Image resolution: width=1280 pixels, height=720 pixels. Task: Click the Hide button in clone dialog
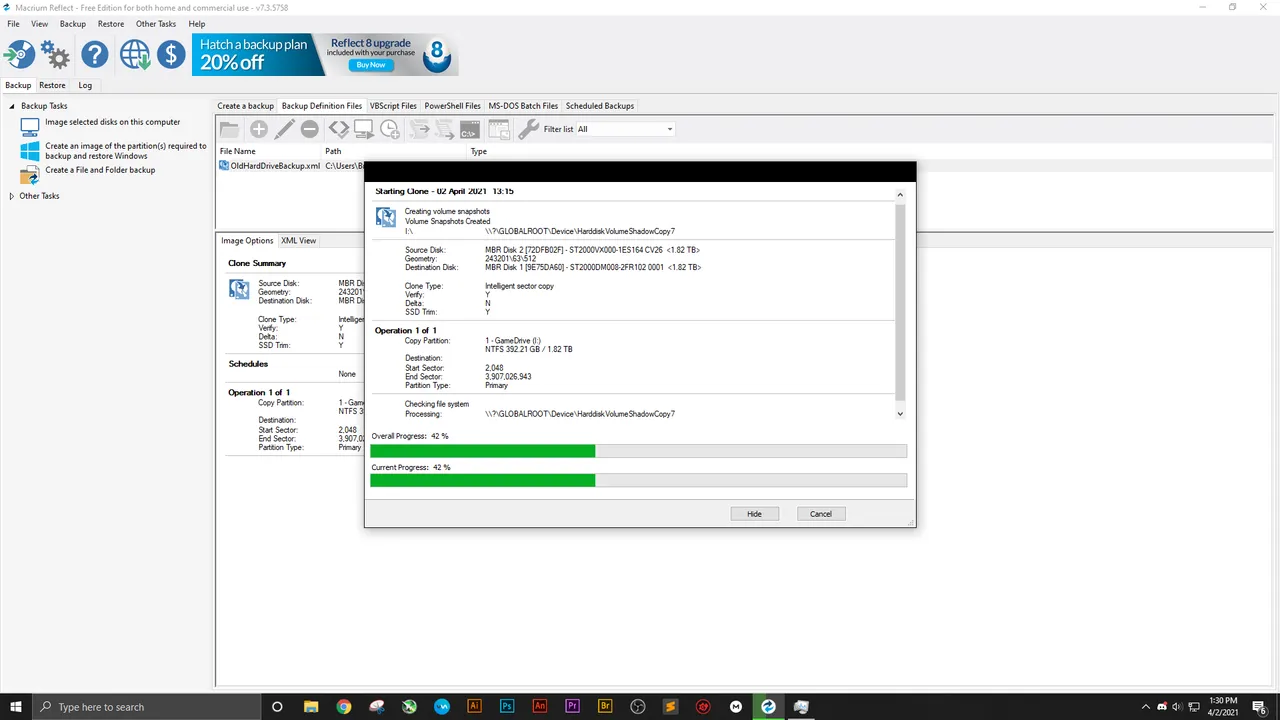coord(754,514)
